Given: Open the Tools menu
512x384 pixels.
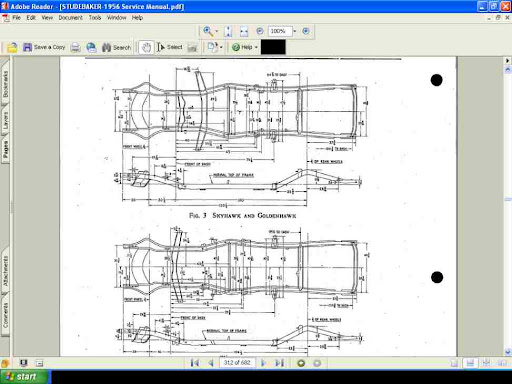Looking at the screenshot, I should pyautogui.click(x=95, y=18).
